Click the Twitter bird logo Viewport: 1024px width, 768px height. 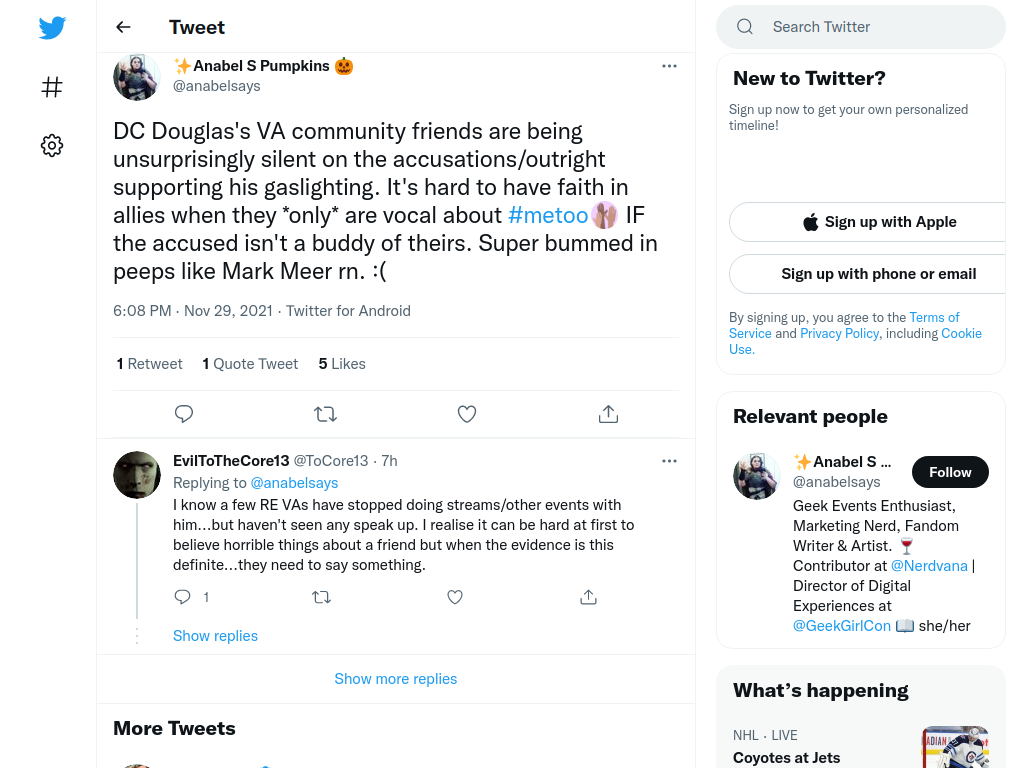(x=52, y=27)
